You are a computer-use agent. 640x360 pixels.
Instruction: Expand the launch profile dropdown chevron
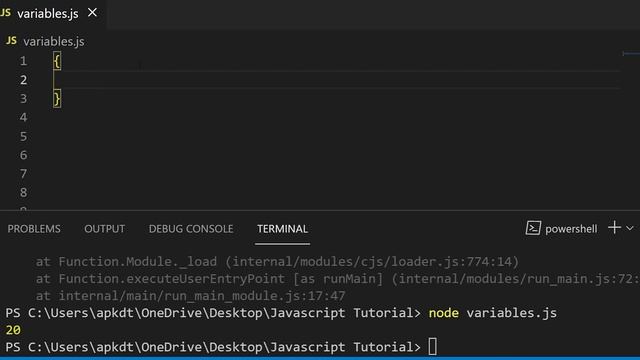pos(630,228)
